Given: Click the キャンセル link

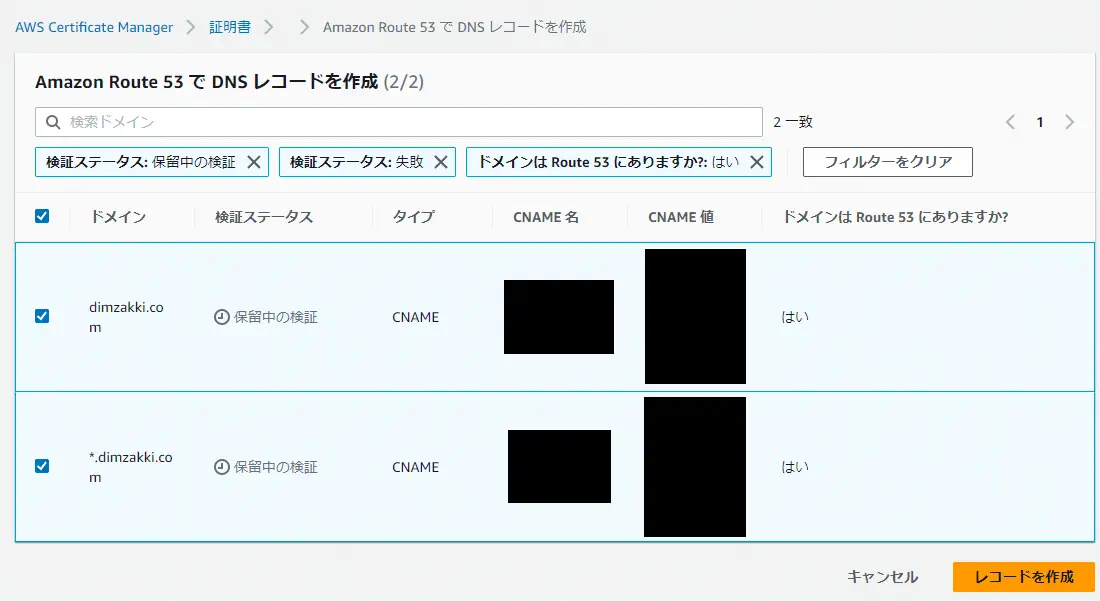Looking at the screenshot, I should click(x=882, y=577).
